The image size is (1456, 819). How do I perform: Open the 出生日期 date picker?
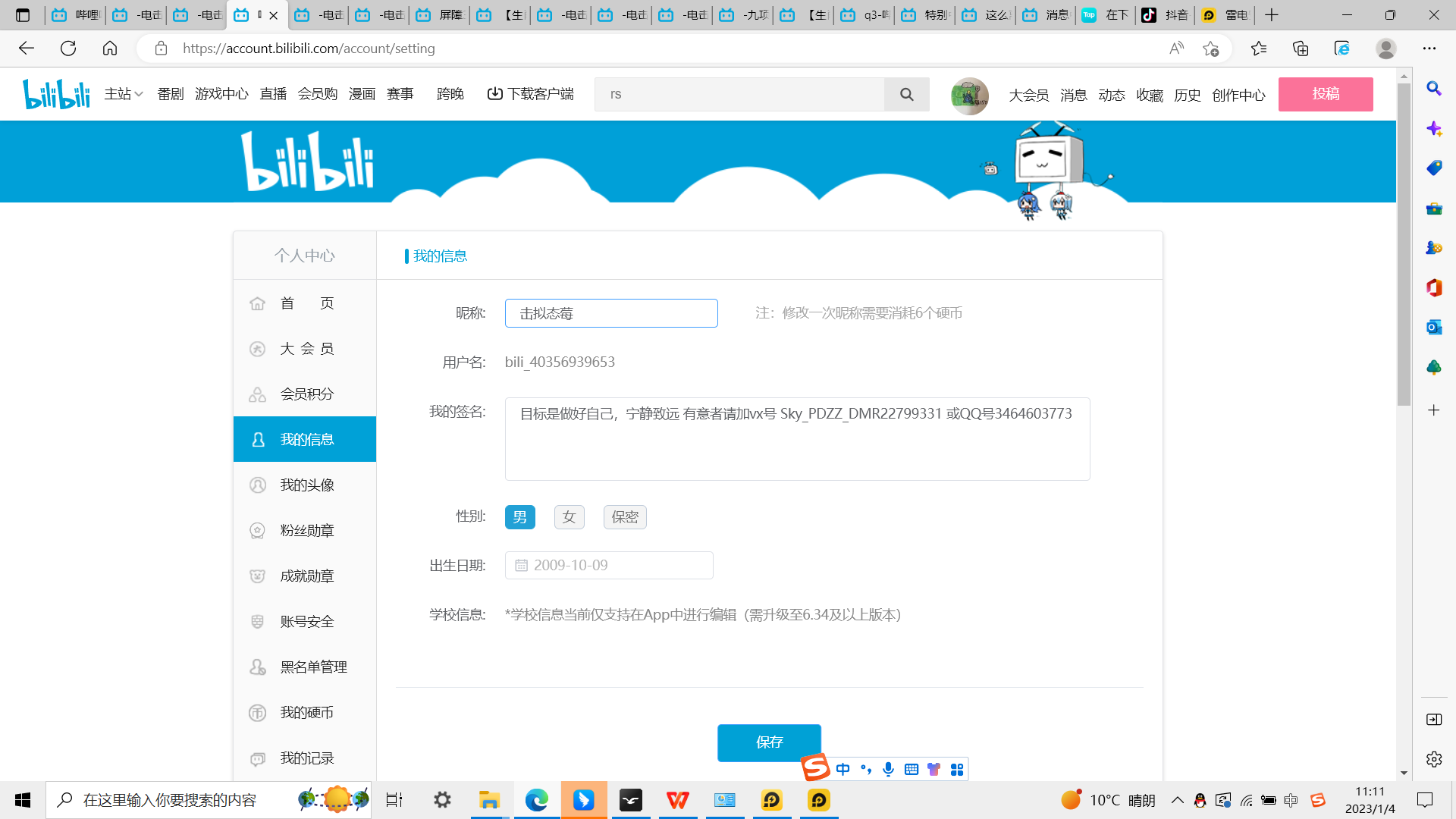tap(609, 566)
